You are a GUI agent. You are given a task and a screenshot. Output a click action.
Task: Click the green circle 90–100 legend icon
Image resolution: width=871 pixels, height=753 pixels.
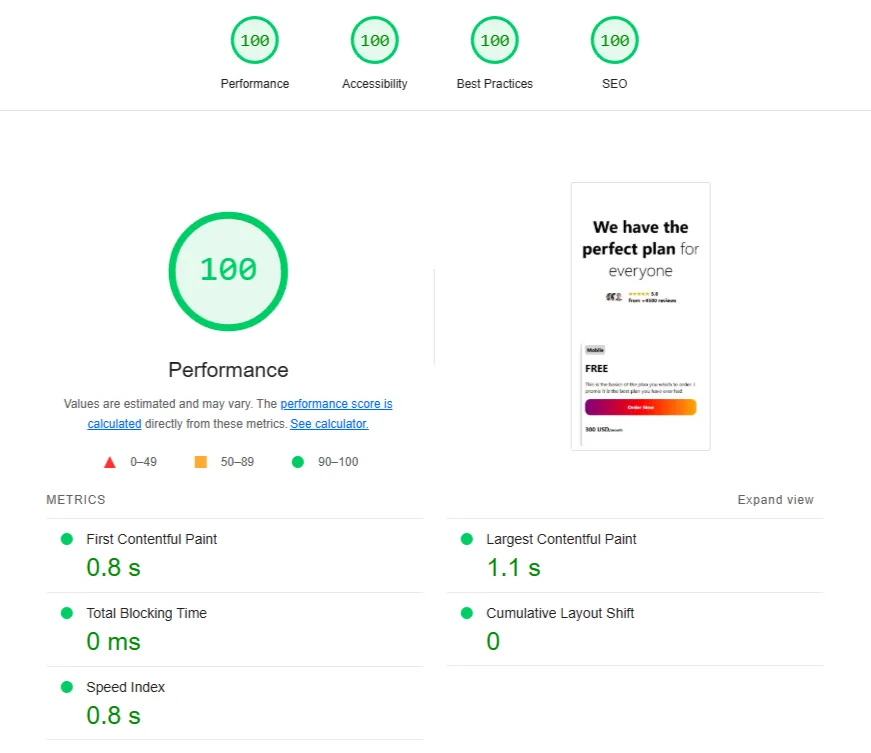298,461
